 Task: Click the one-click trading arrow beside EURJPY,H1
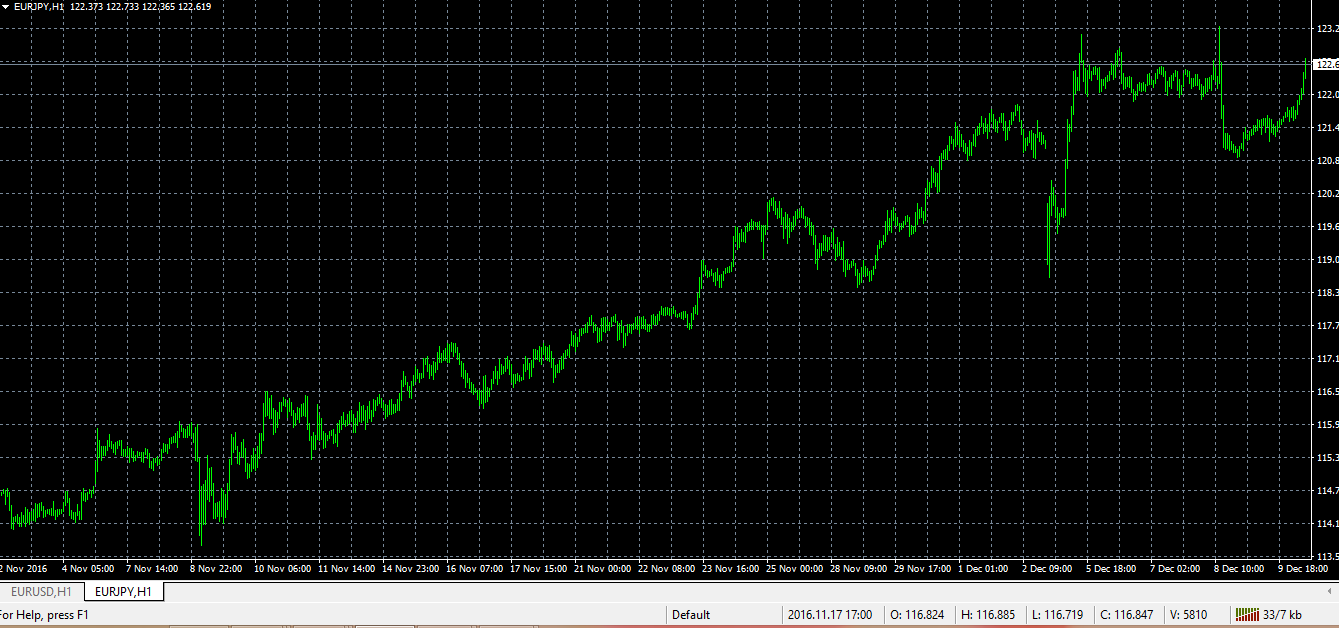coord(5,6)
